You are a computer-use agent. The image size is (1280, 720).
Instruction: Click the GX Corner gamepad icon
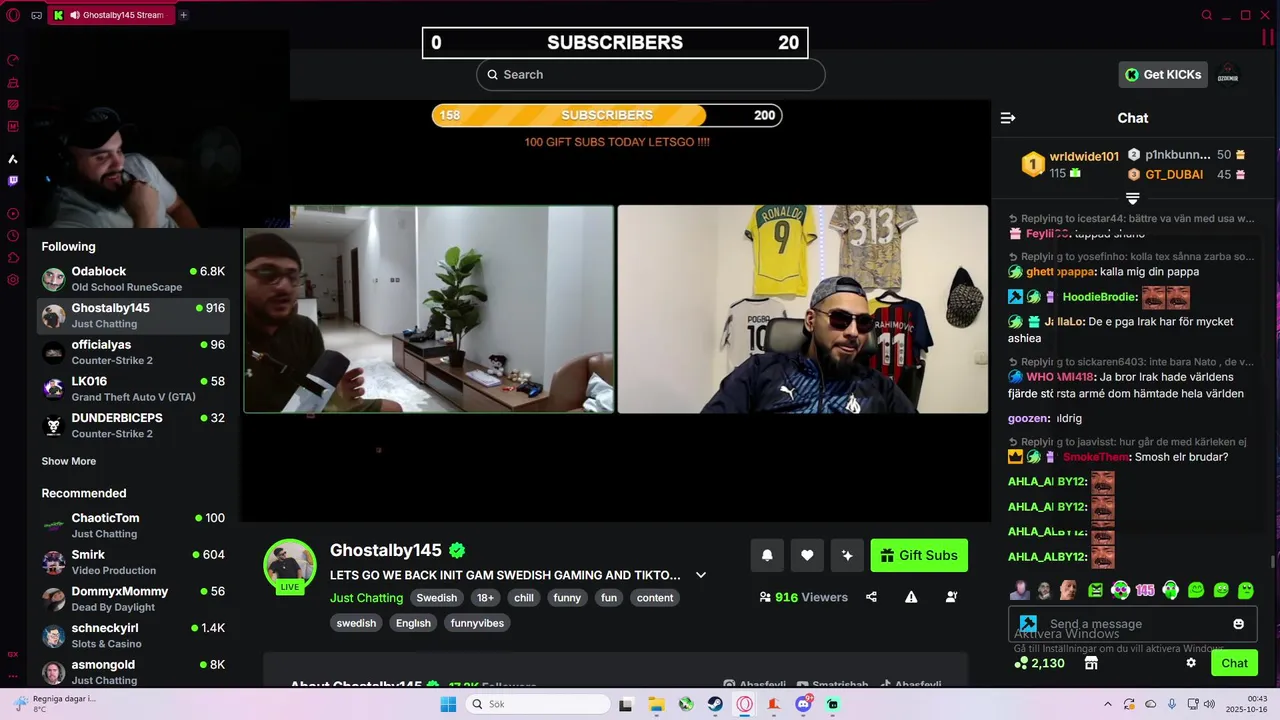coord(36,15)
